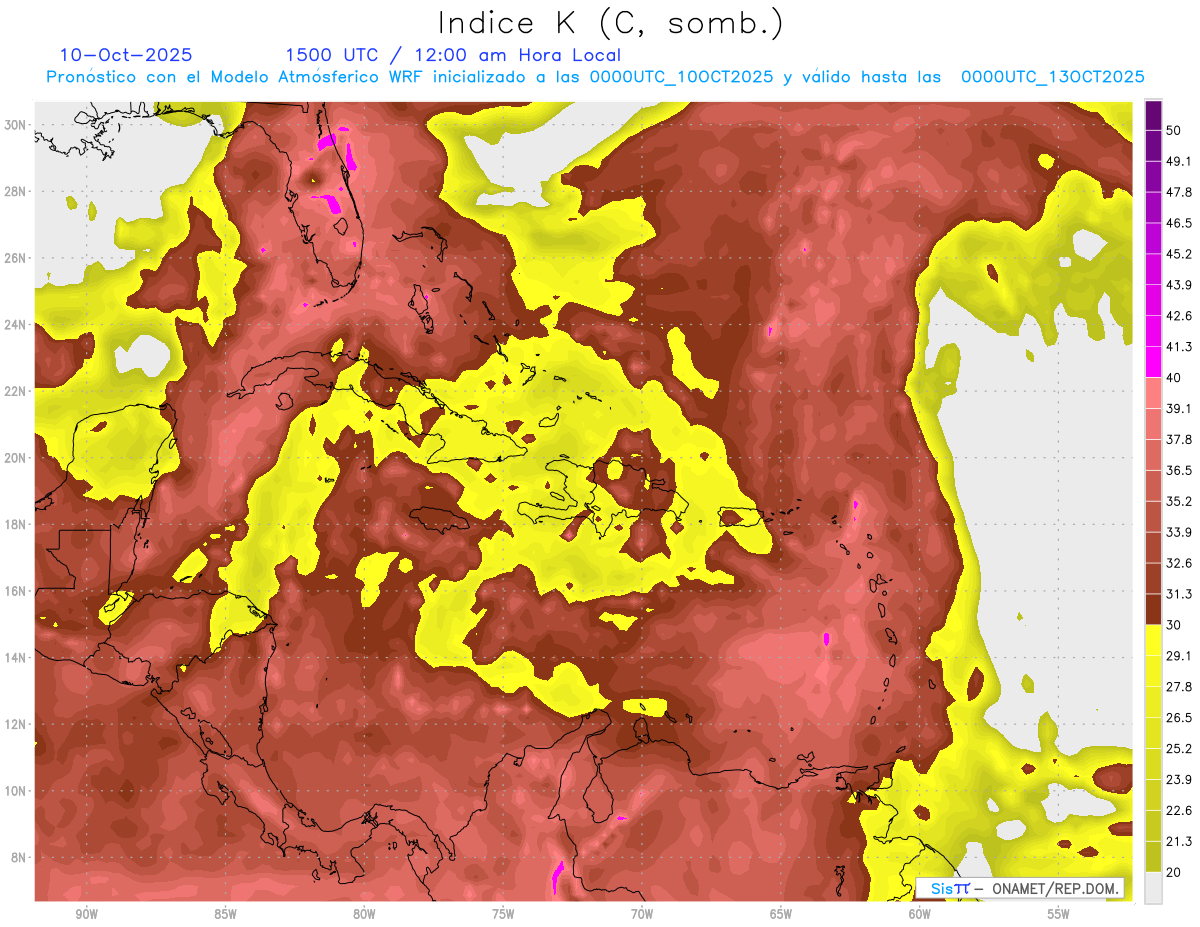1200x927 pixels.
Task: Click the colorbar value 25.2
Action: [1179, 749]
